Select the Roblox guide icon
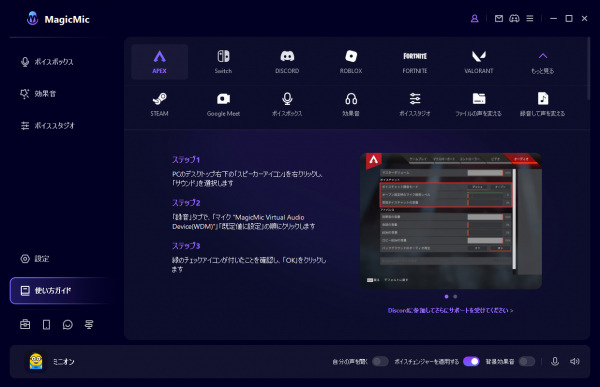The height and width of the screenshot is (387, 600). pos(351,62)
